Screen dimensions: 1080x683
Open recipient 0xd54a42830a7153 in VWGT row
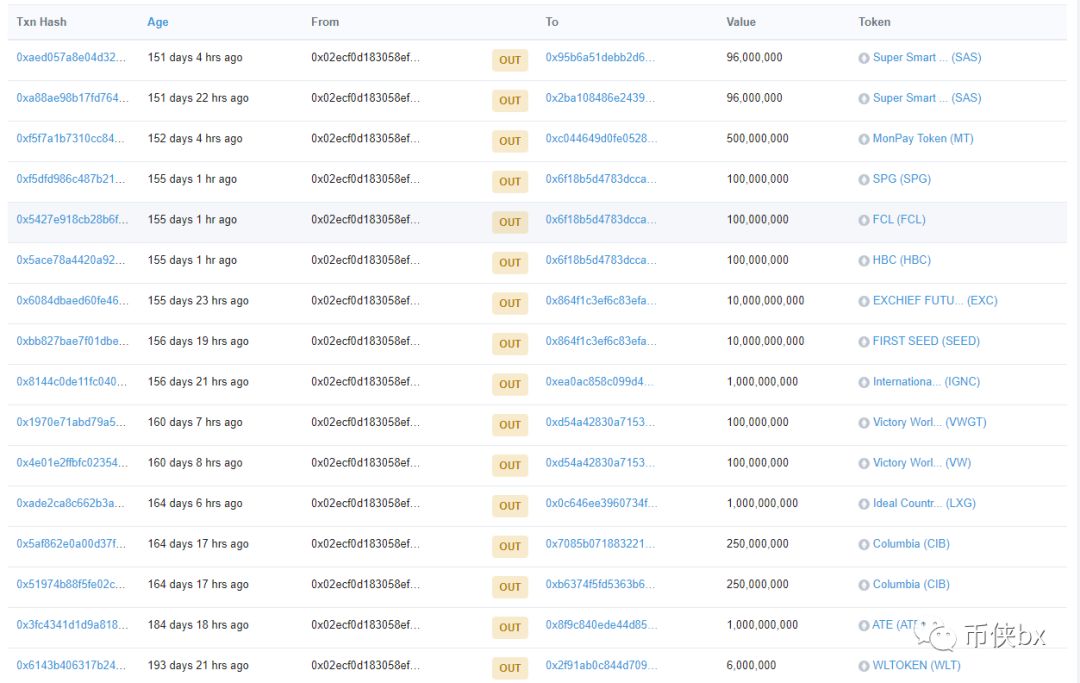(600, 423)
